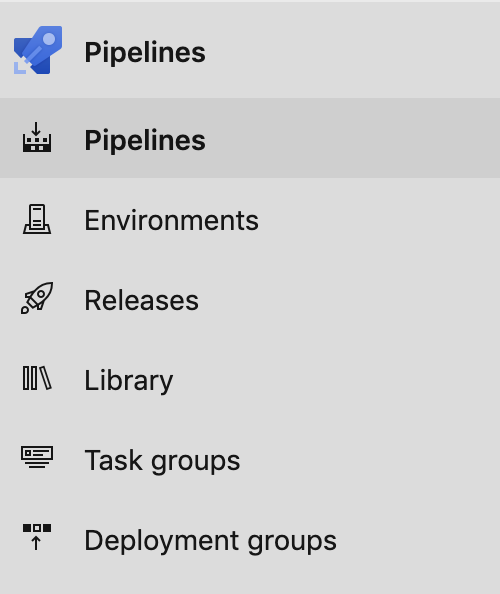The width and height of the screenshot is (500, 594).
Task: Click the Releases rocket icon
Action: 37,298
